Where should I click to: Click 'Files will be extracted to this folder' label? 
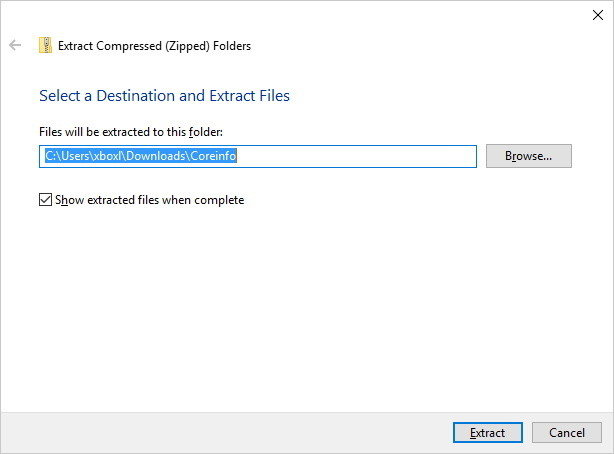point(131,132)
